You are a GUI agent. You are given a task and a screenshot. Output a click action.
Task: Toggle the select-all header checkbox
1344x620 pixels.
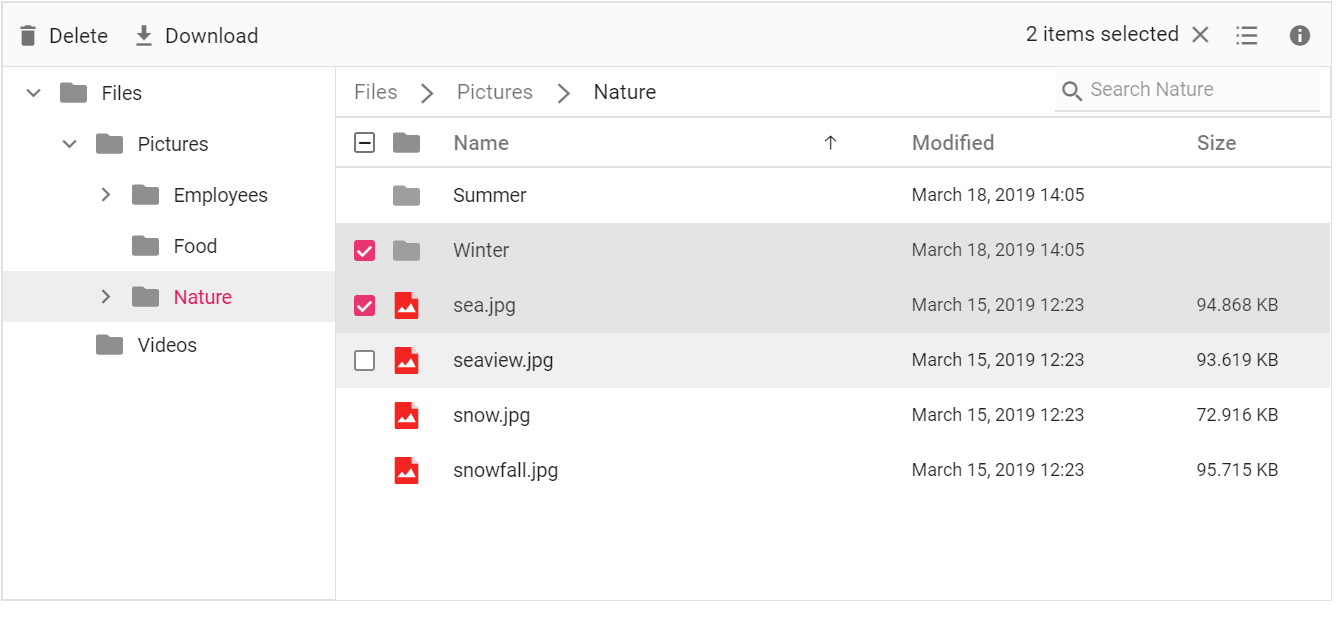click(x=365, y=143)
